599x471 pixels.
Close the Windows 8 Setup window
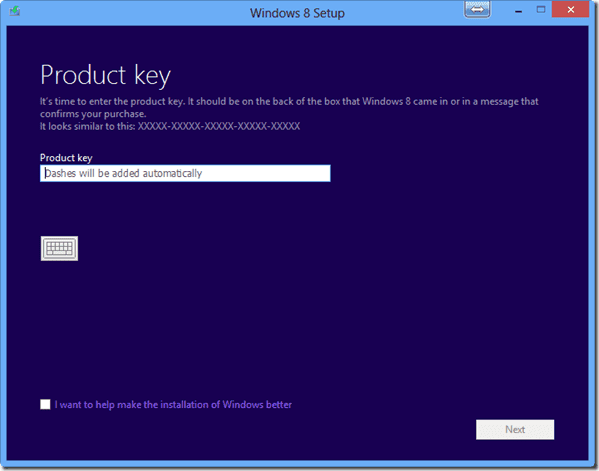[x=571, y=10]
